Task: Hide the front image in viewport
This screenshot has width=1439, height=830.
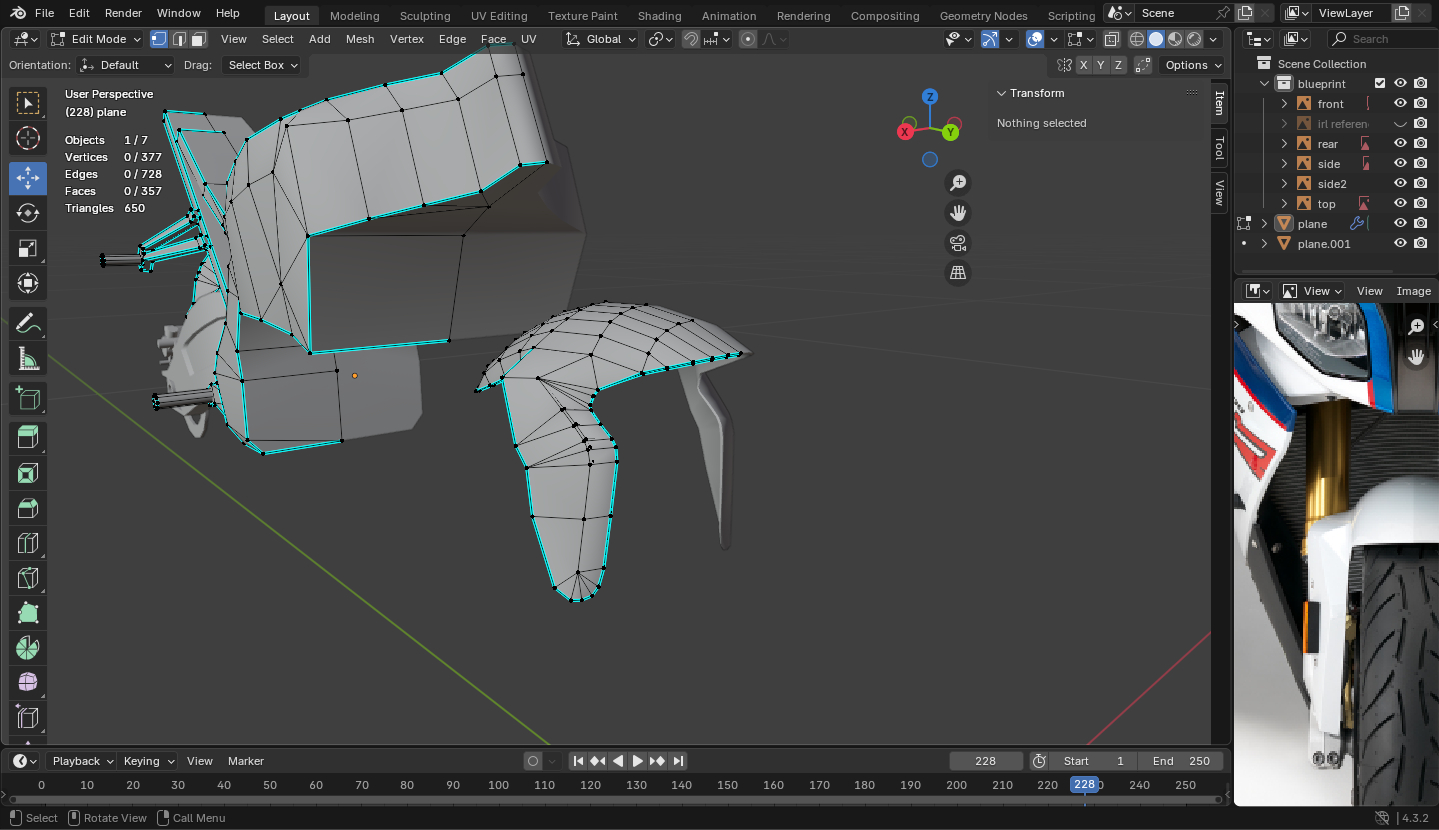Action: click(1400, 103)
